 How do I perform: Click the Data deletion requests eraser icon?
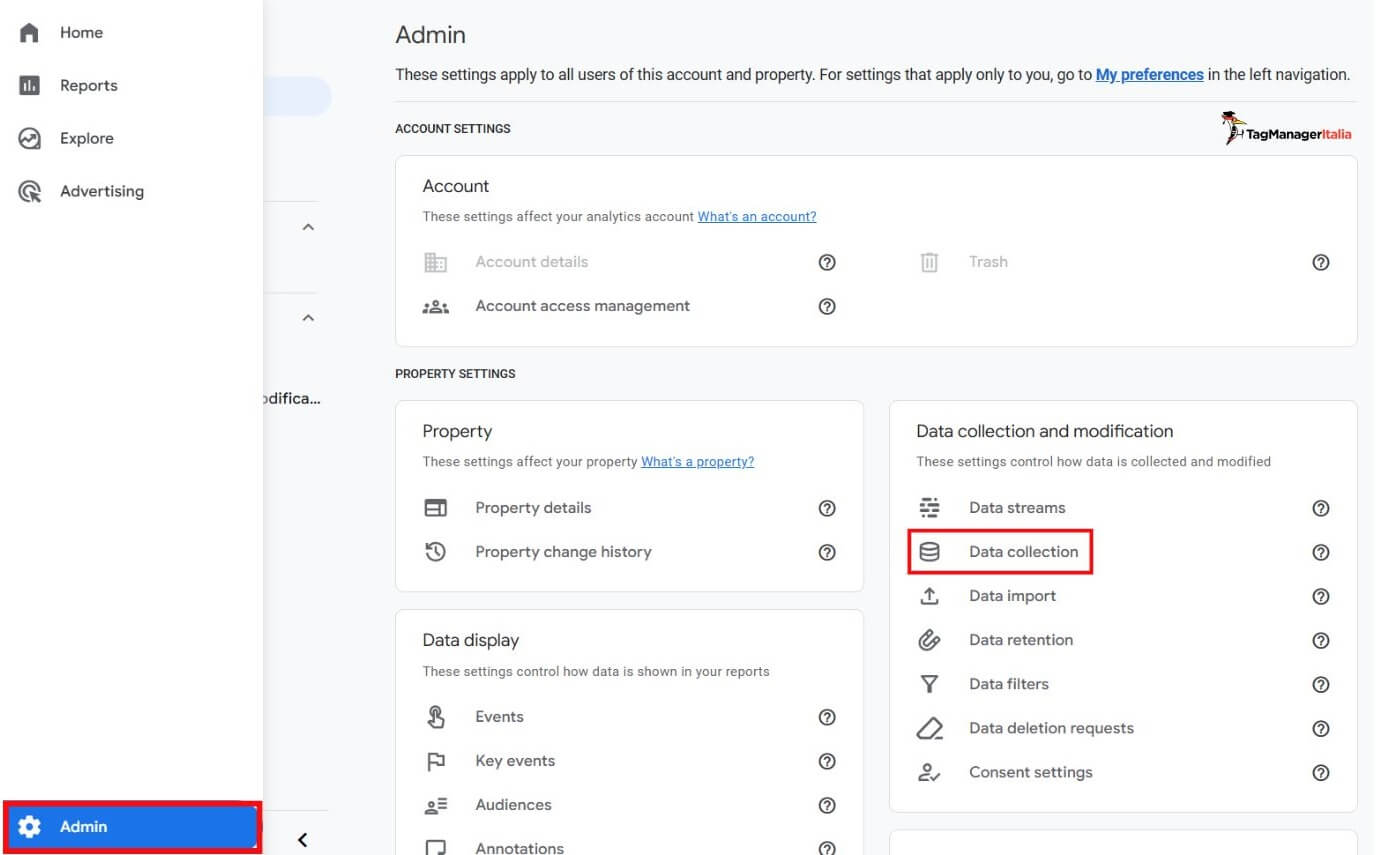pos(929,728)
